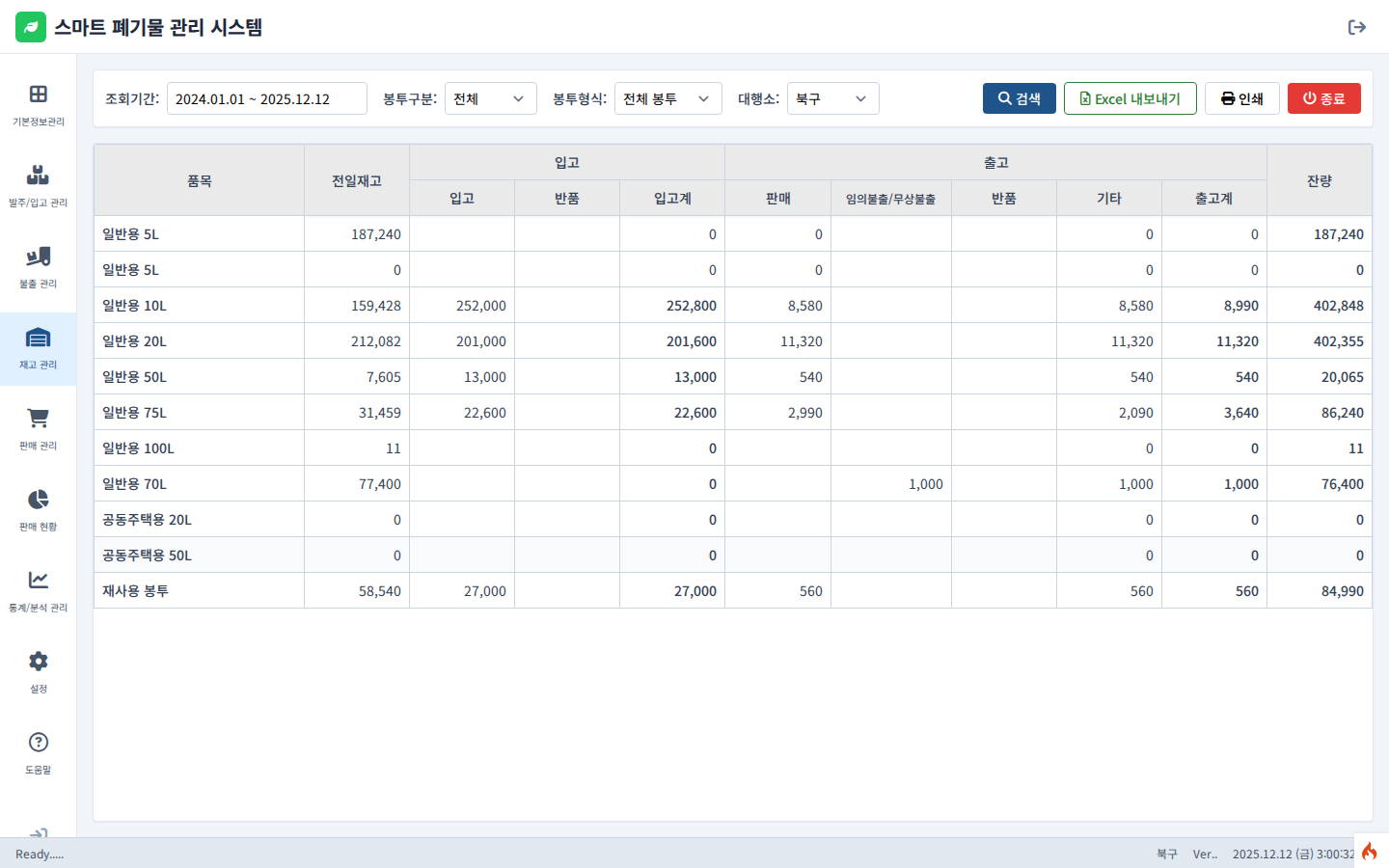Click the 조회기간 date range field
Screen dimensions: 1389x868
click(267, 97)
